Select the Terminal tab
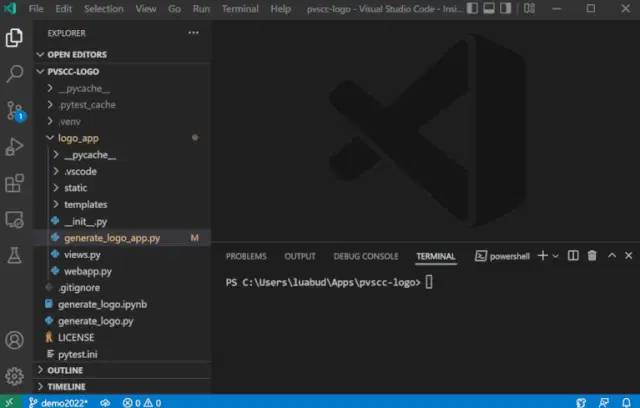The height and width of the screenshot is (408, 640). pyautogui.click(x=436, y=256)
